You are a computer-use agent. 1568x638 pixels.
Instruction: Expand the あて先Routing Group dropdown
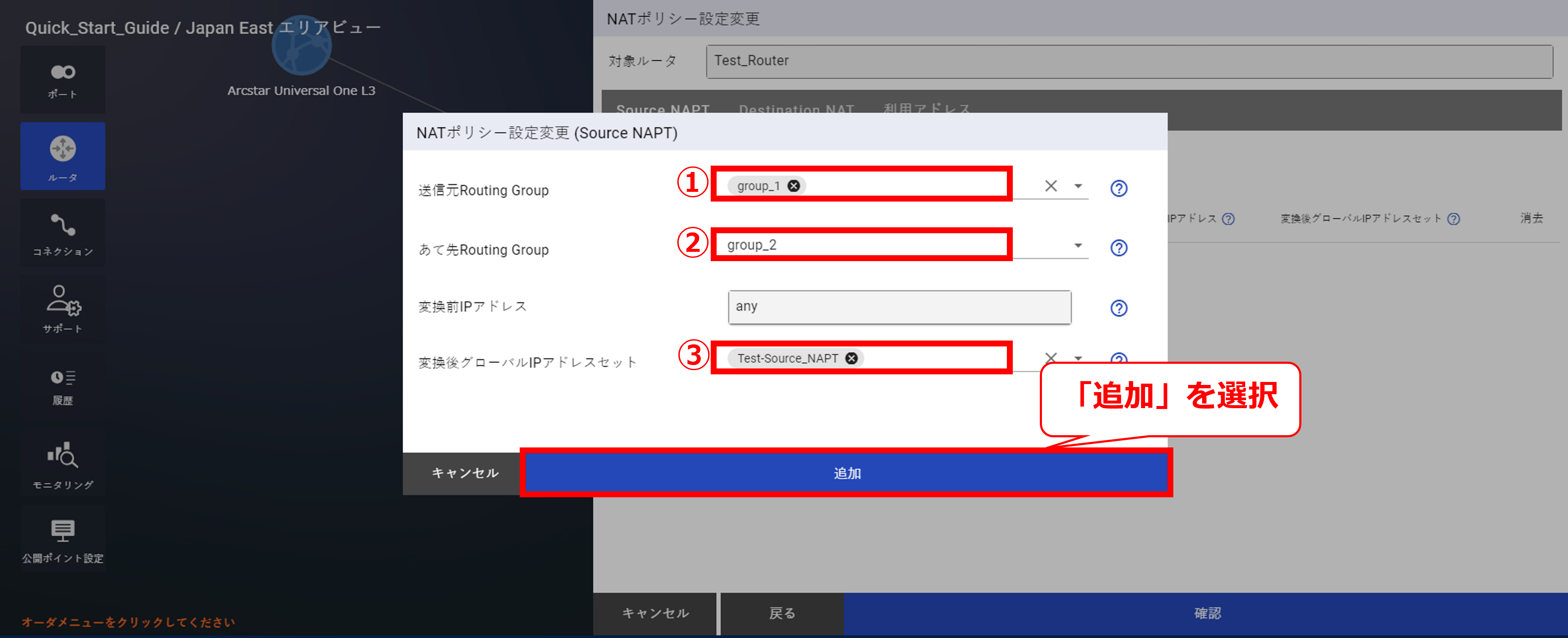1078,245
